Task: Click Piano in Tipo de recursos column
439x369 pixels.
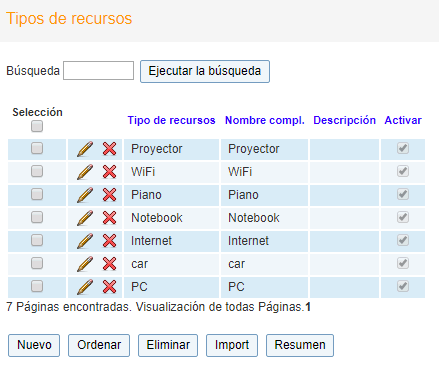Action: [x=146, y=195]
